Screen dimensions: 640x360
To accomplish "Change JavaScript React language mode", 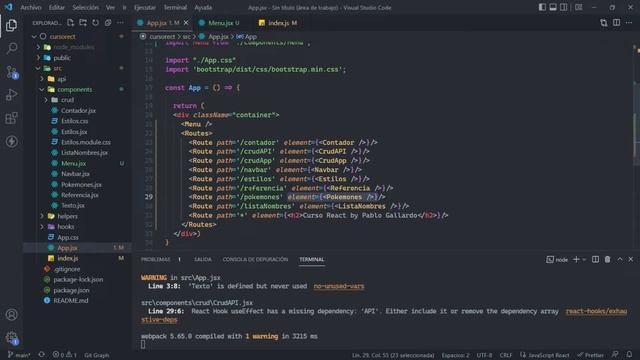I will [x=545, y=355].
